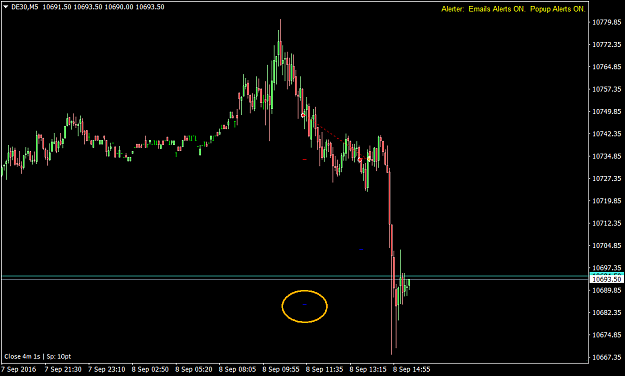Click the 7 Sep 23:10 time label

pyautogui.click(x=106, y=369)
